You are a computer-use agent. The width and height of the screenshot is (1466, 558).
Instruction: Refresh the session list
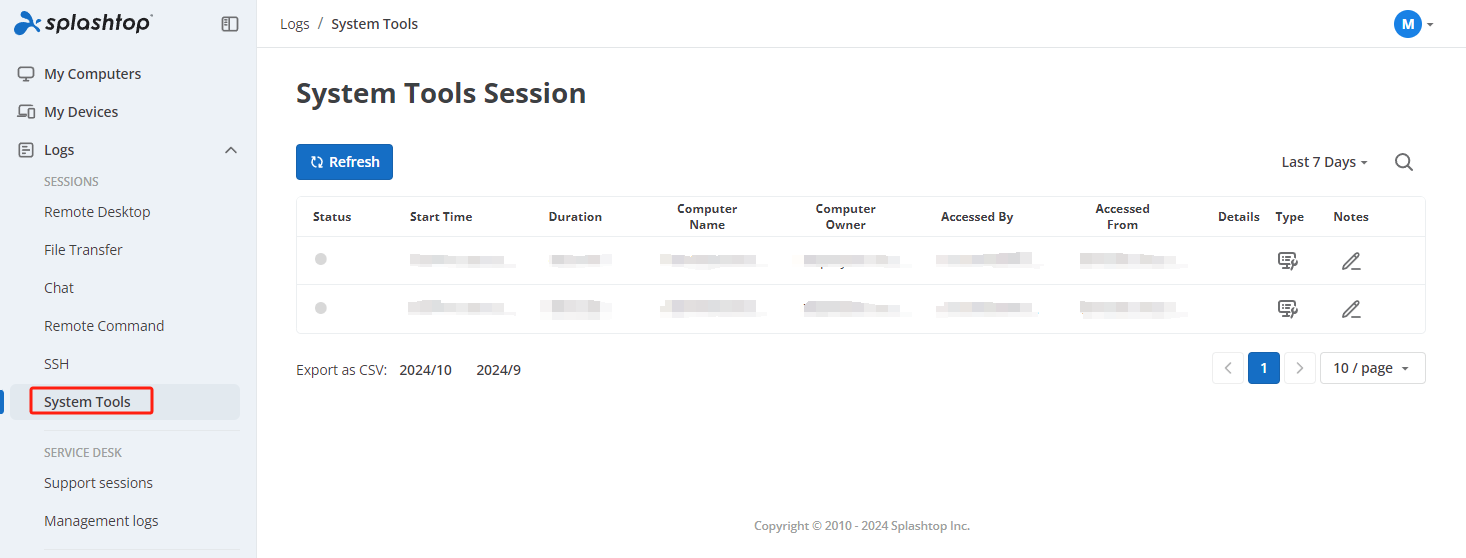(x=344, y=162)
